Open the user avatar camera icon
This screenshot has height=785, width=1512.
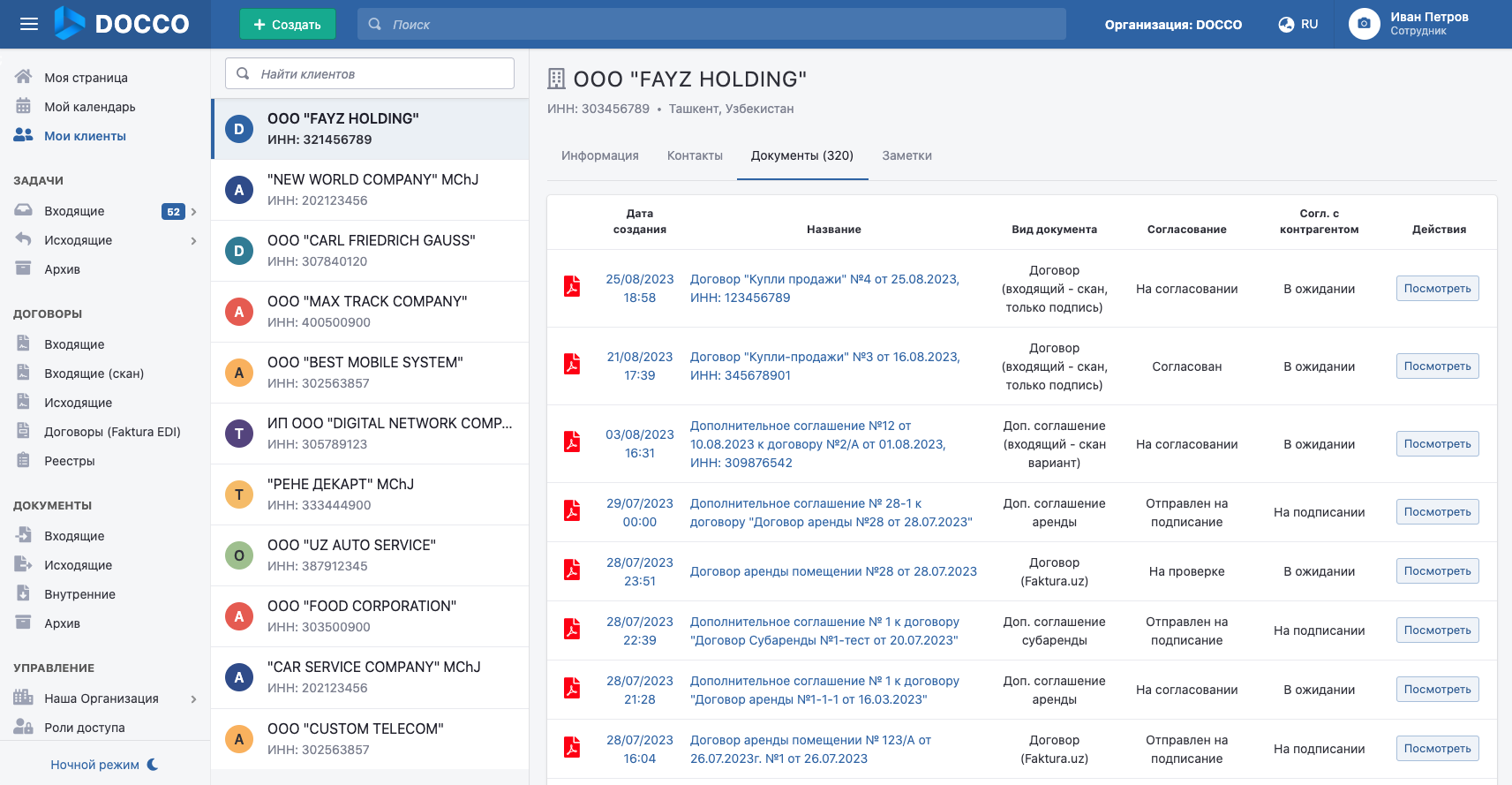[x=1364, y=24]
